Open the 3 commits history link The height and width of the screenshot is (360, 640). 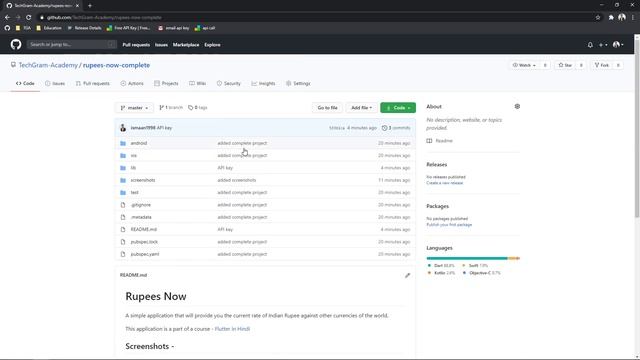[396, 128]
